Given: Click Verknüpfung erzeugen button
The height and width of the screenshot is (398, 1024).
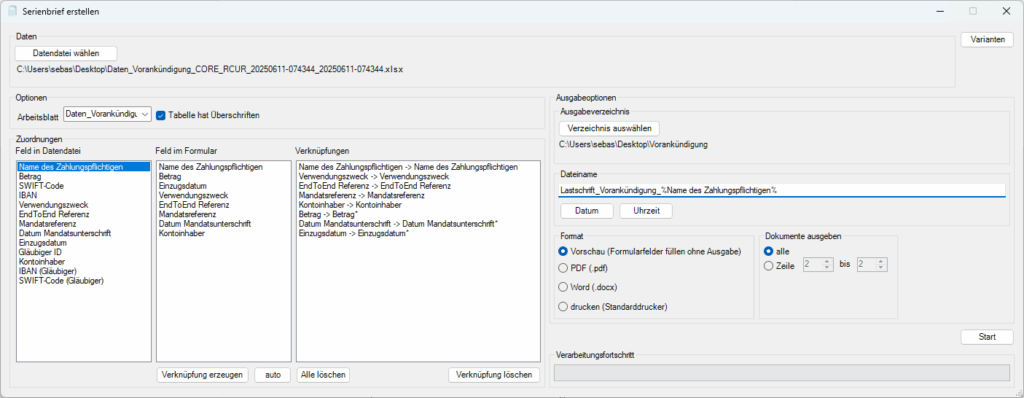Looking at the screenshot, I should click(202, 375).
